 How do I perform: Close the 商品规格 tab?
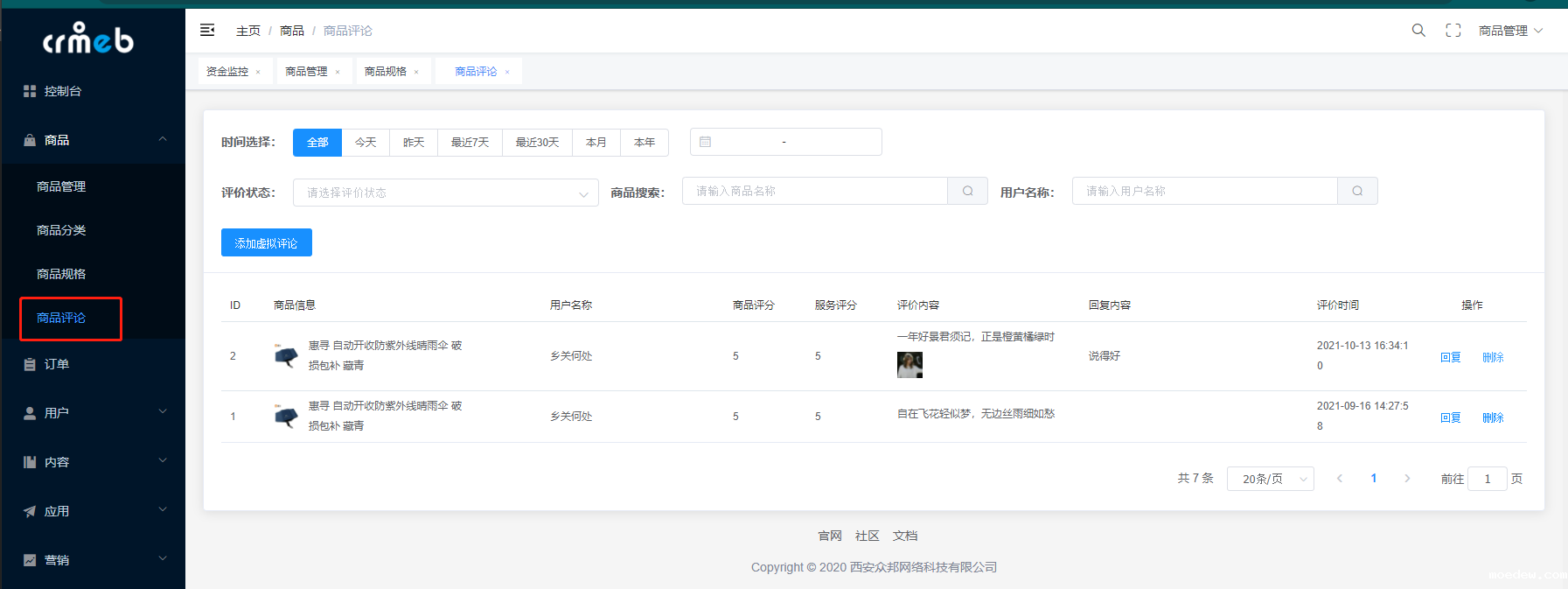tap(416, 72)
